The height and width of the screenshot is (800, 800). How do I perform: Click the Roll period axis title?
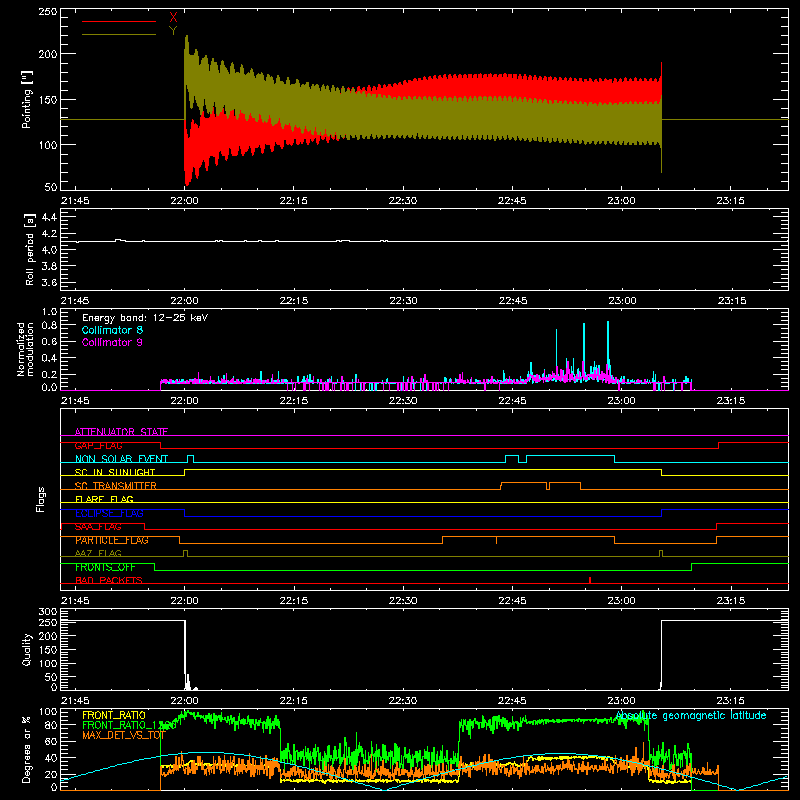point(30,249)
